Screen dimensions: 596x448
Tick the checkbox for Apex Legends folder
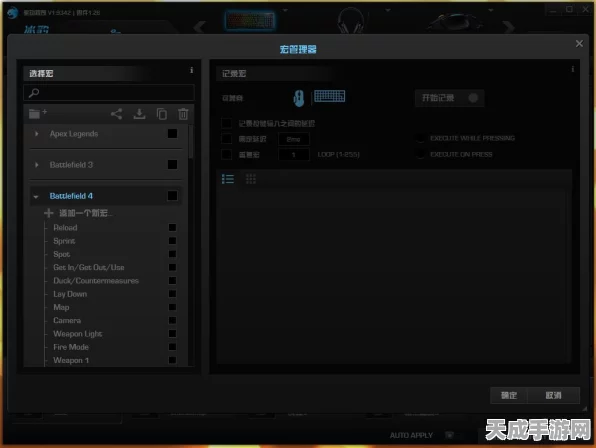(x=173, y=133)
